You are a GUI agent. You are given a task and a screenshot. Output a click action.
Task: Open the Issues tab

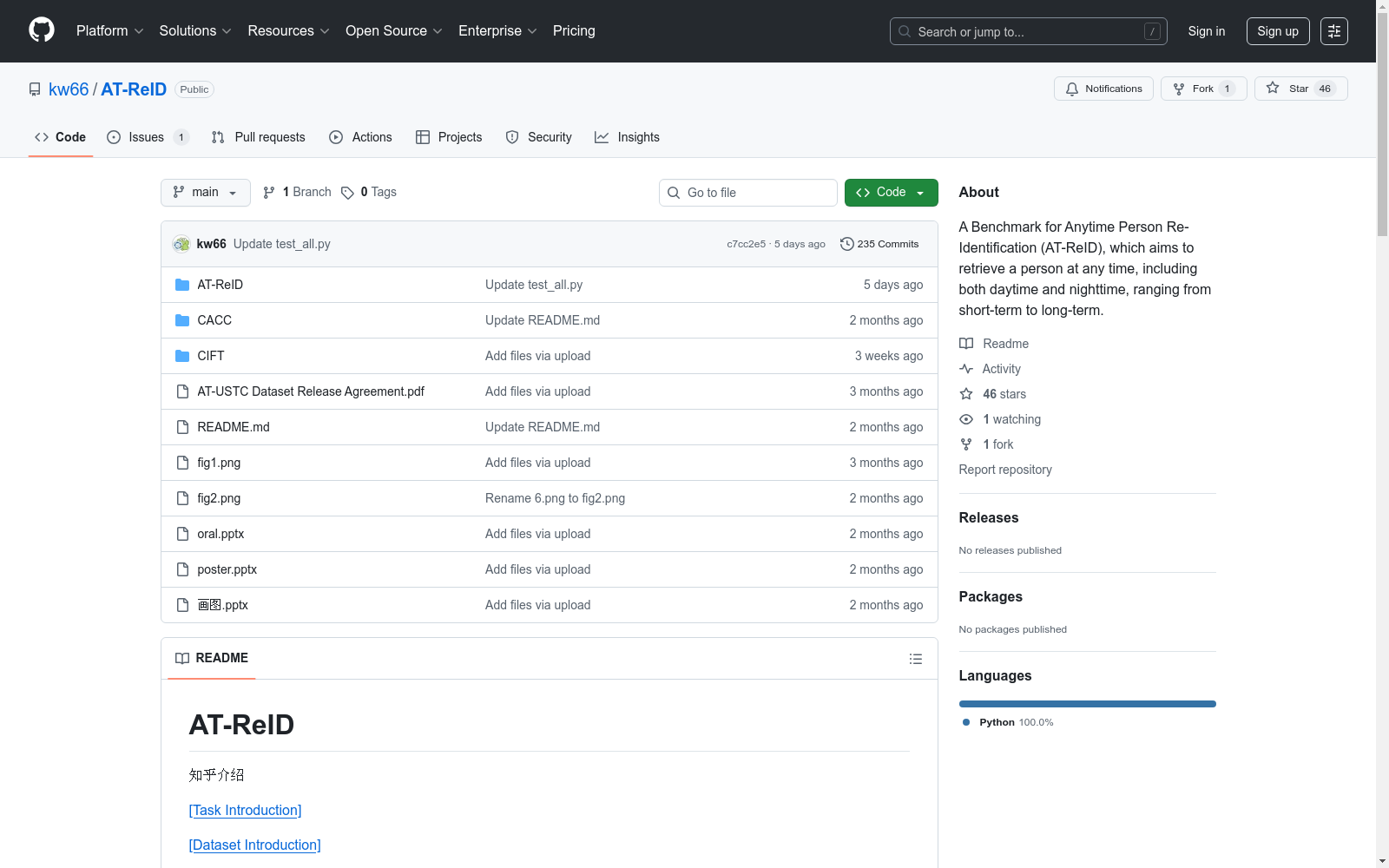pos(148,137)
